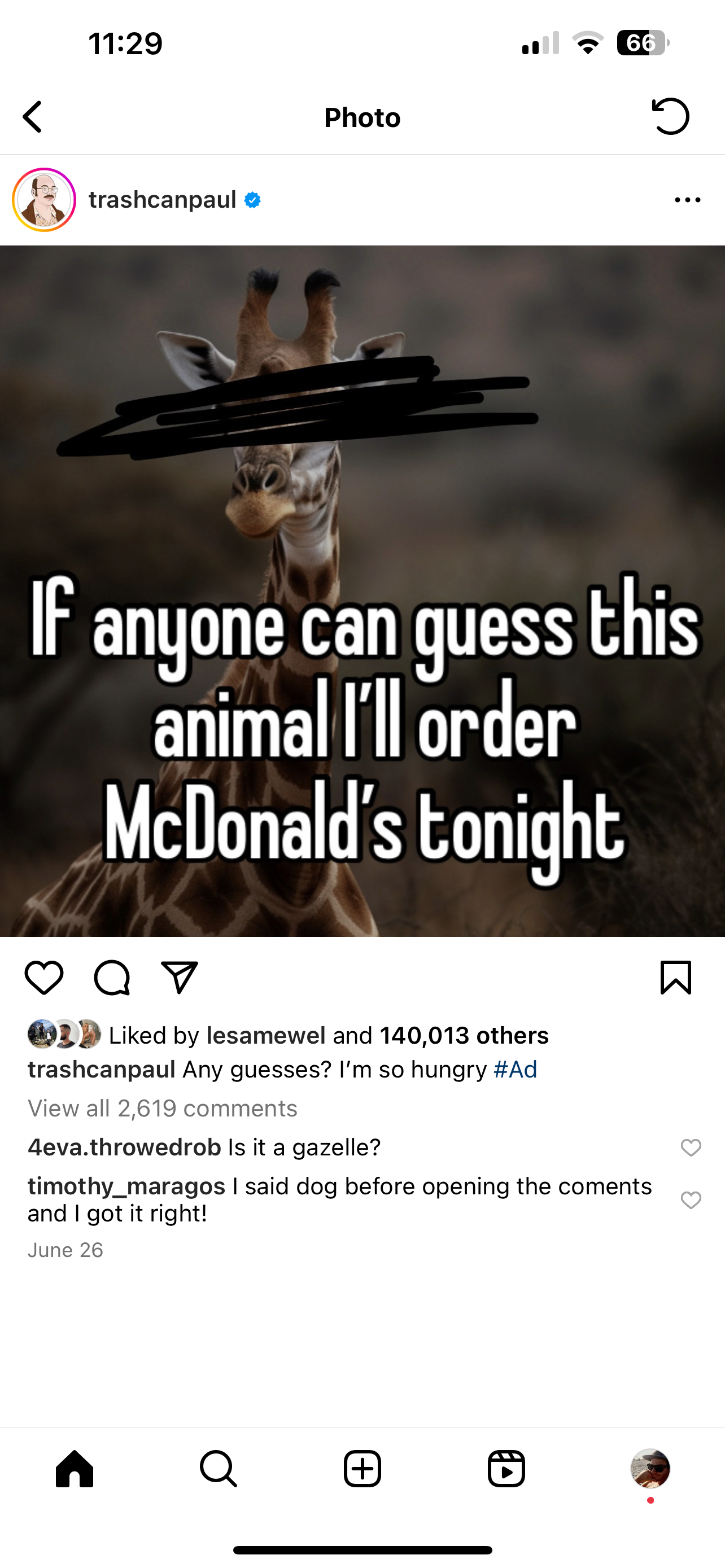Tap the back arrow icon
This screenshot has width=725, height=1568.
pos(32,117)
